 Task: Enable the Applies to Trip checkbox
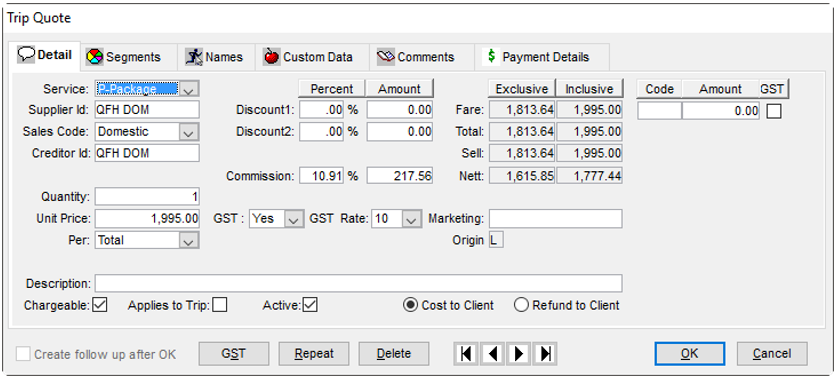click(219, 305)
